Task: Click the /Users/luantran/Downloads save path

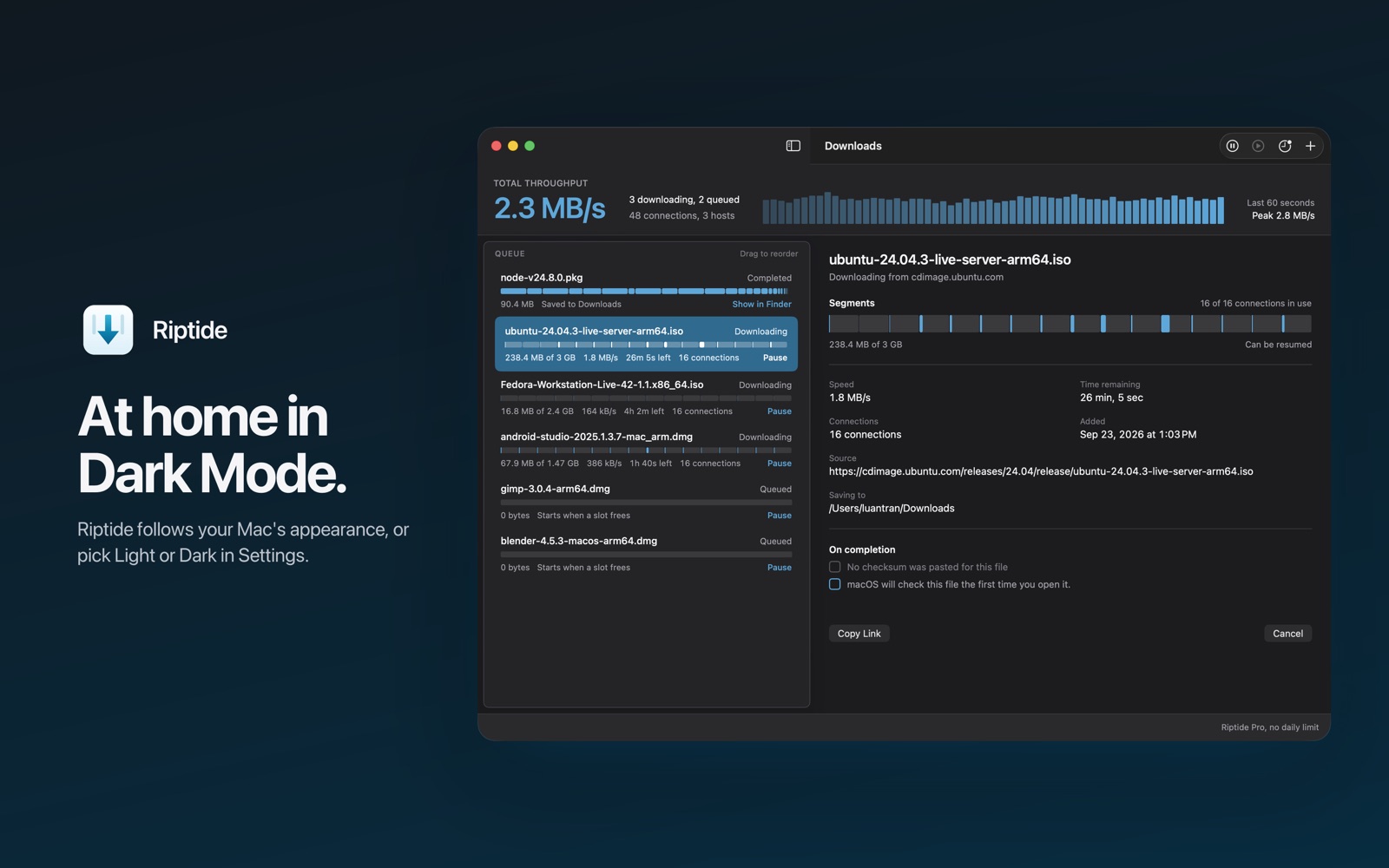Action: tap(892, 509)
